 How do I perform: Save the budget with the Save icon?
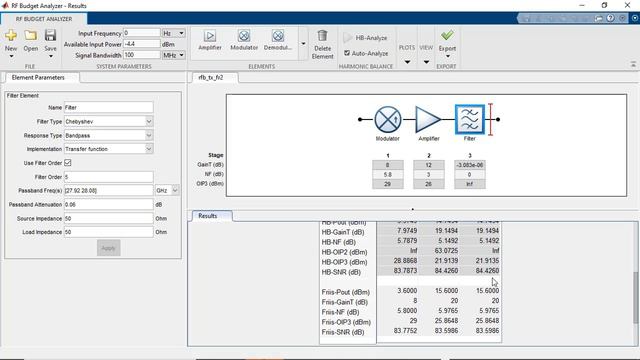point(50,36)
